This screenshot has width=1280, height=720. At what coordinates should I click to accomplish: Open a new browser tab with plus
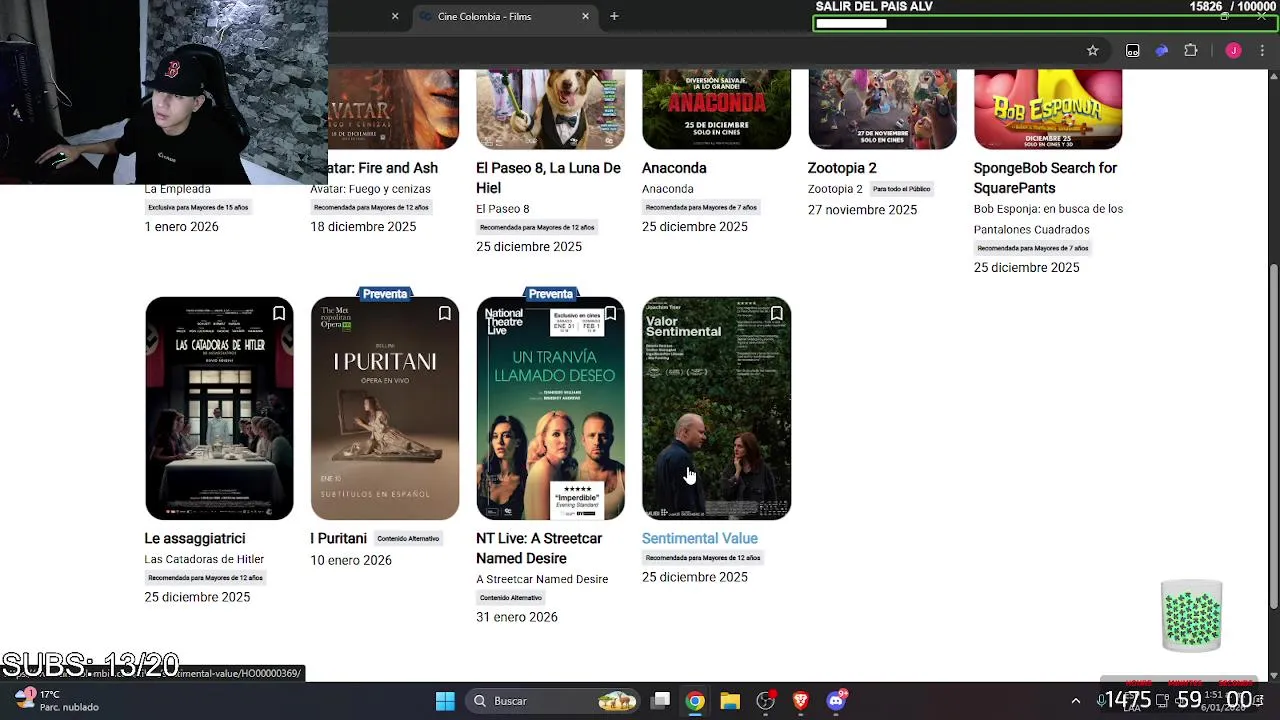(614, 16)
